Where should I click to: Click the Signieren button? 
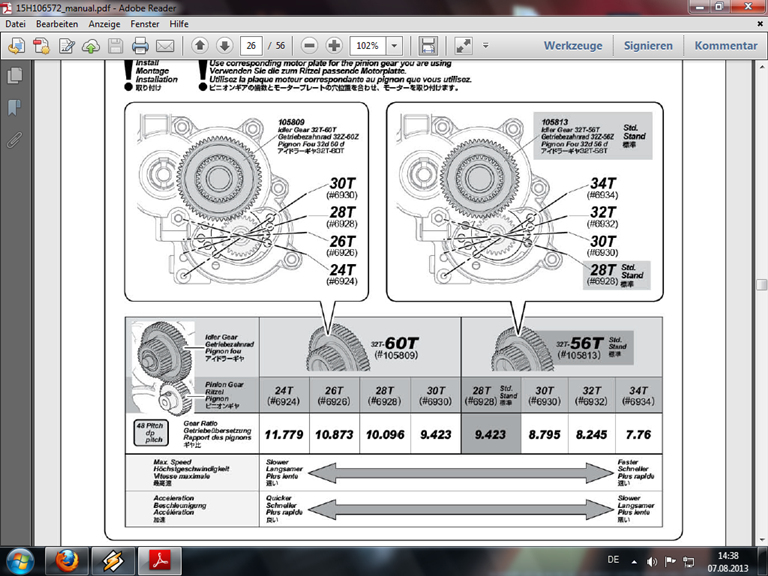pyautogui.click(x=648, y=45)
